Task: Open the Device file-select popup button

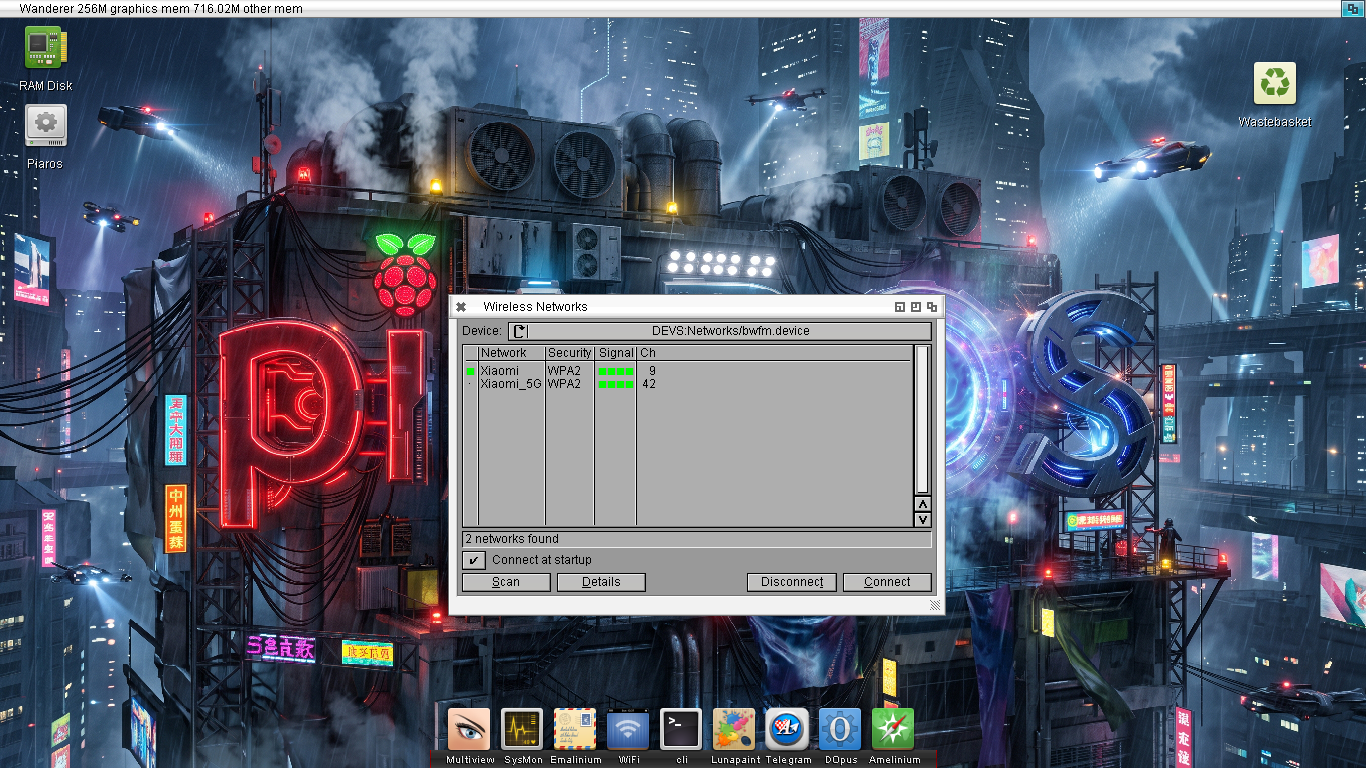Action: [x=519, y=331]
